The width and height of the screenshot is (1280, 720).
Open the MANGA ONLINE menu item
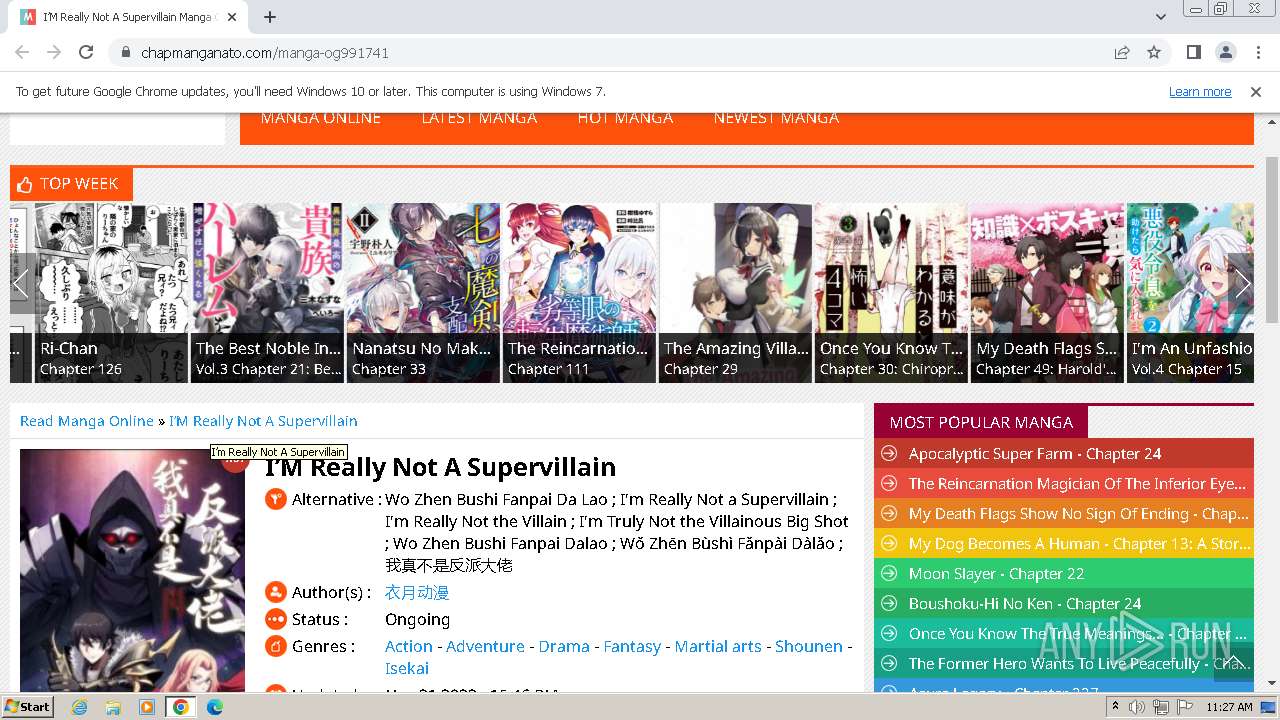[x=321, y=118]
